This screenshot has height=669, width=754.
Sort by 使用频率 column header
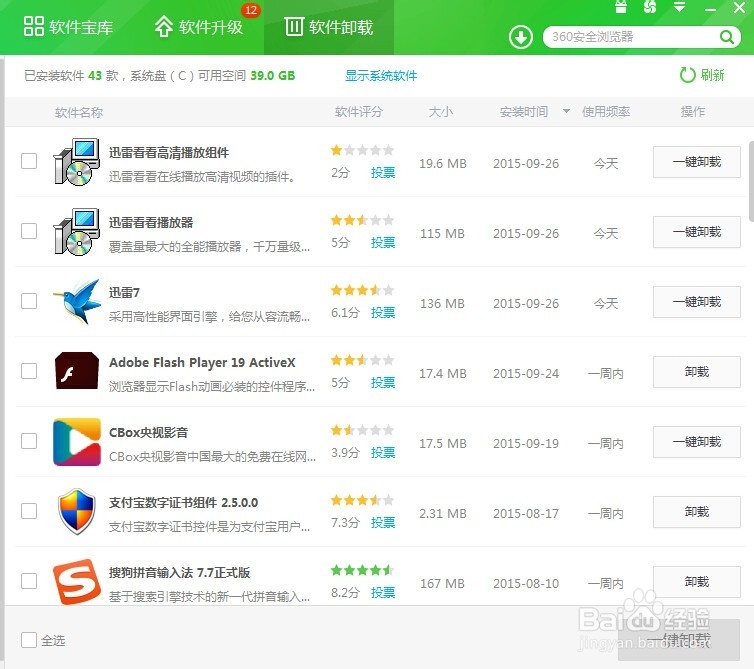click(606, 112)
